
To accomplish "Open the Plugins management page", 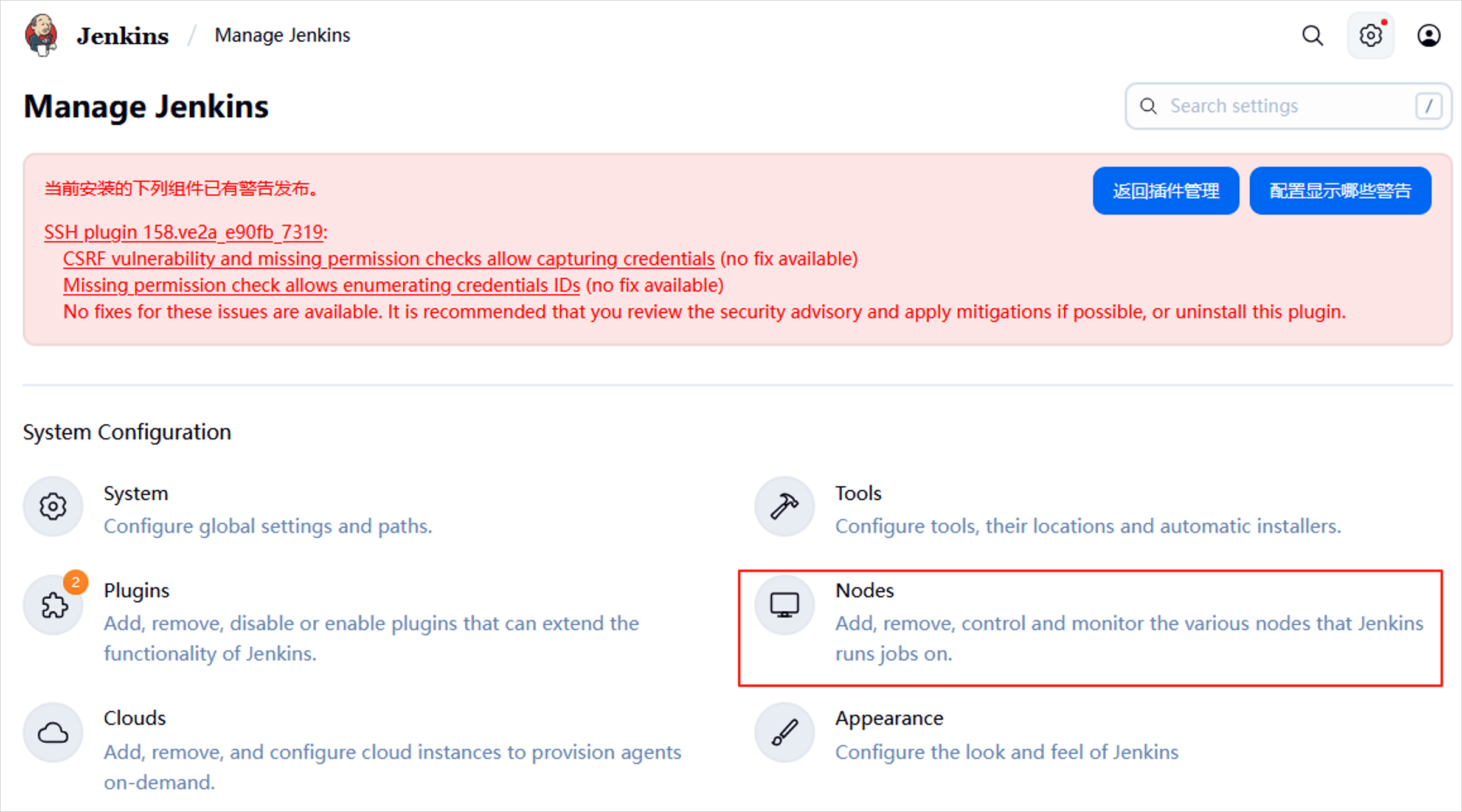I will [x=137, y=591].
